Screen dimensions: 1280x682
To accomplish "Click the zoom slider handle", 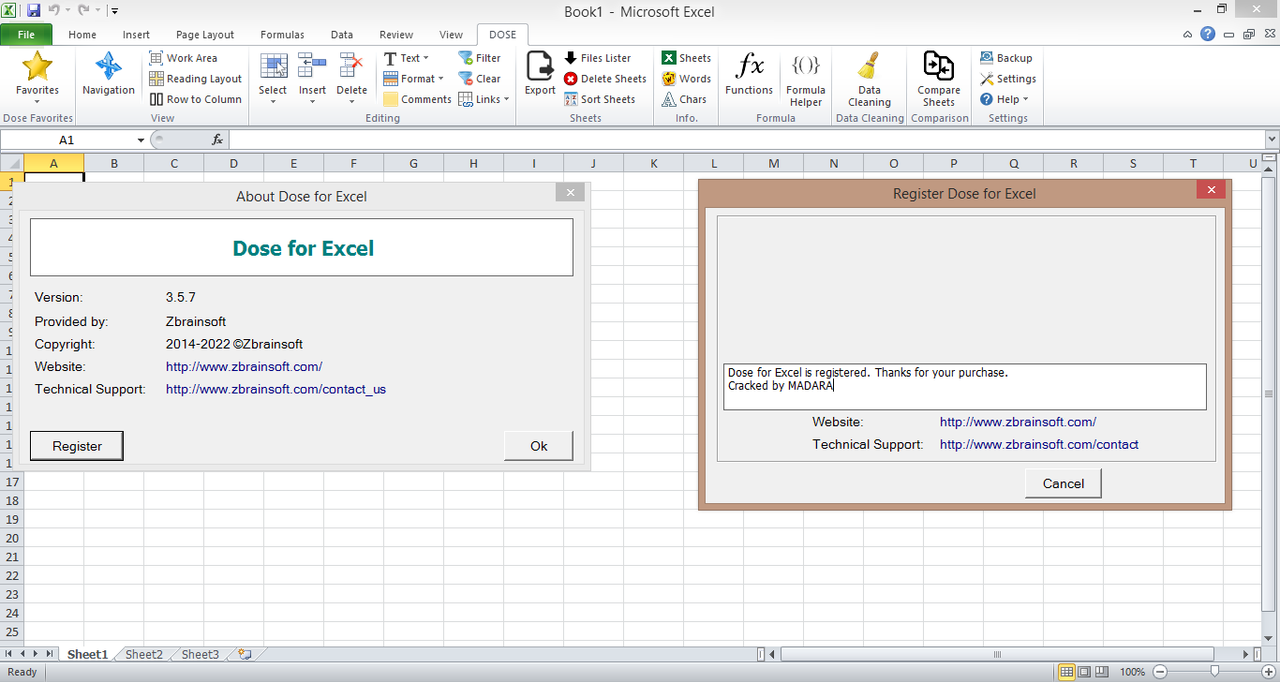I will click(x=1214, y=672).
